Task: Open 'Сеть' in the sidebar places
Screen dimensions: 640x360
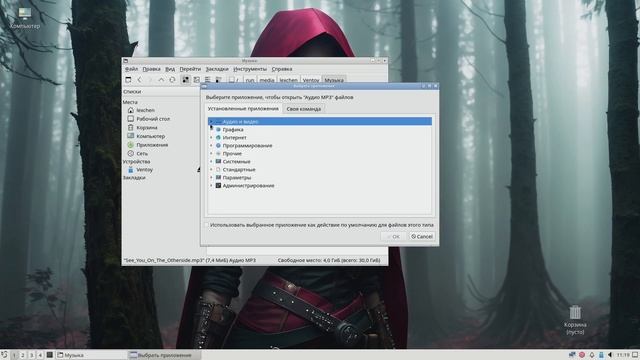Action: (142, 153)
